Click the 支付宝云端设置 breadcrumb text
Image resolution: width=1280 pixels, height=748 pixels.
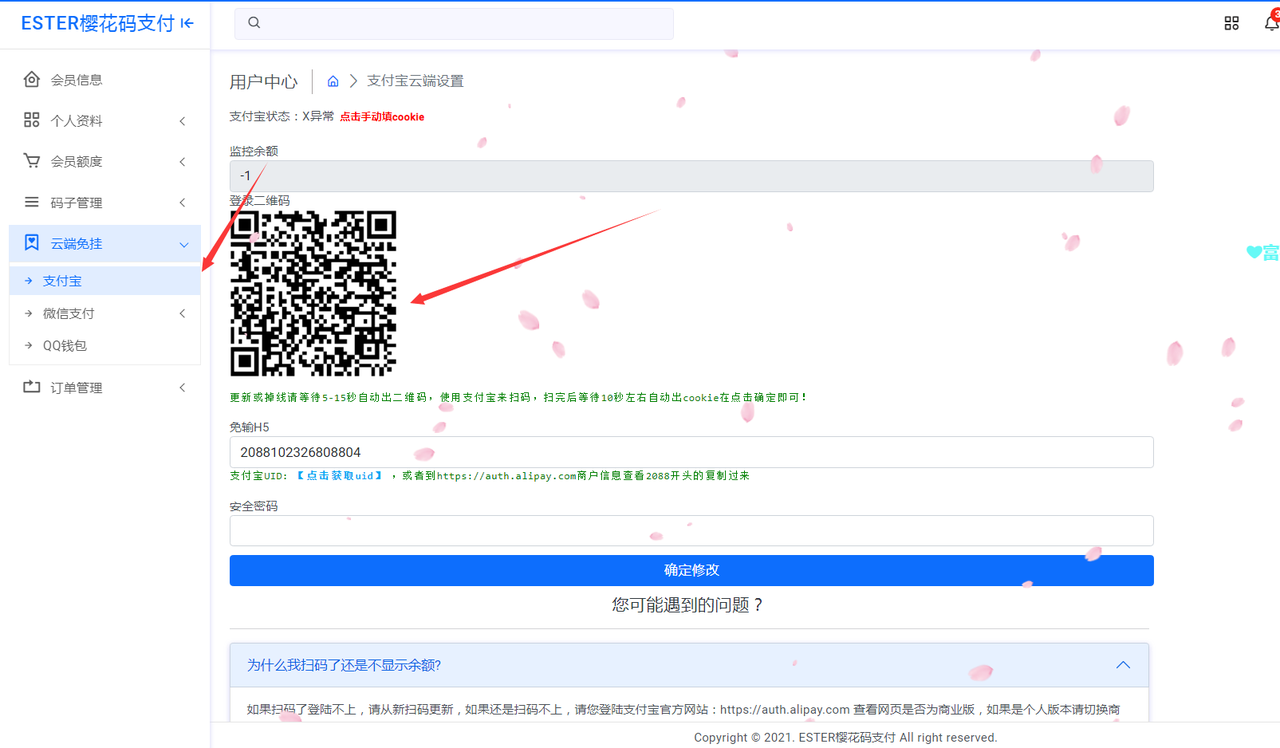click(415, 81)
